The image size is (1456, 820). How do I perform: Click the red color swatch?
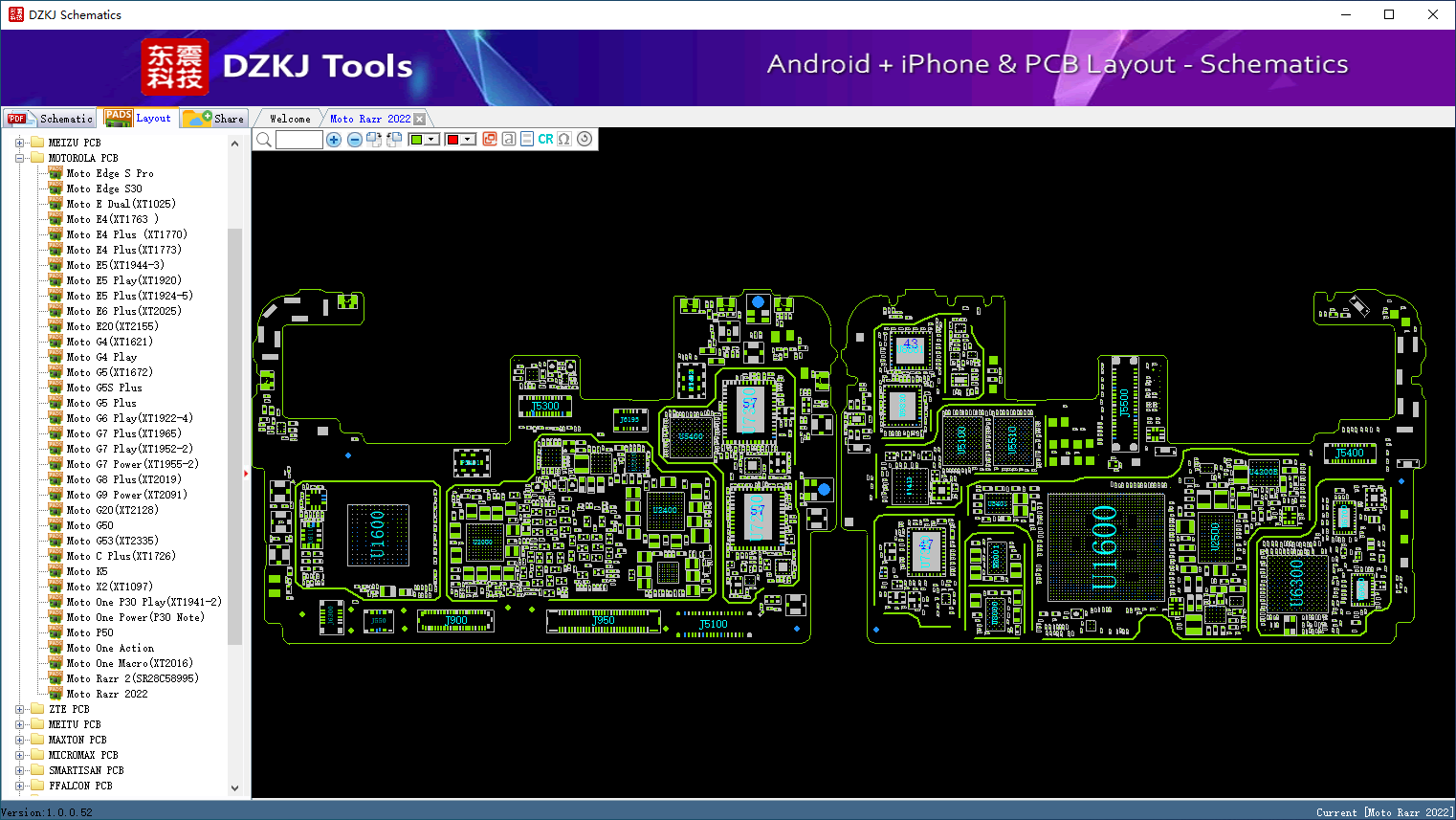click(x=452, y=140)
